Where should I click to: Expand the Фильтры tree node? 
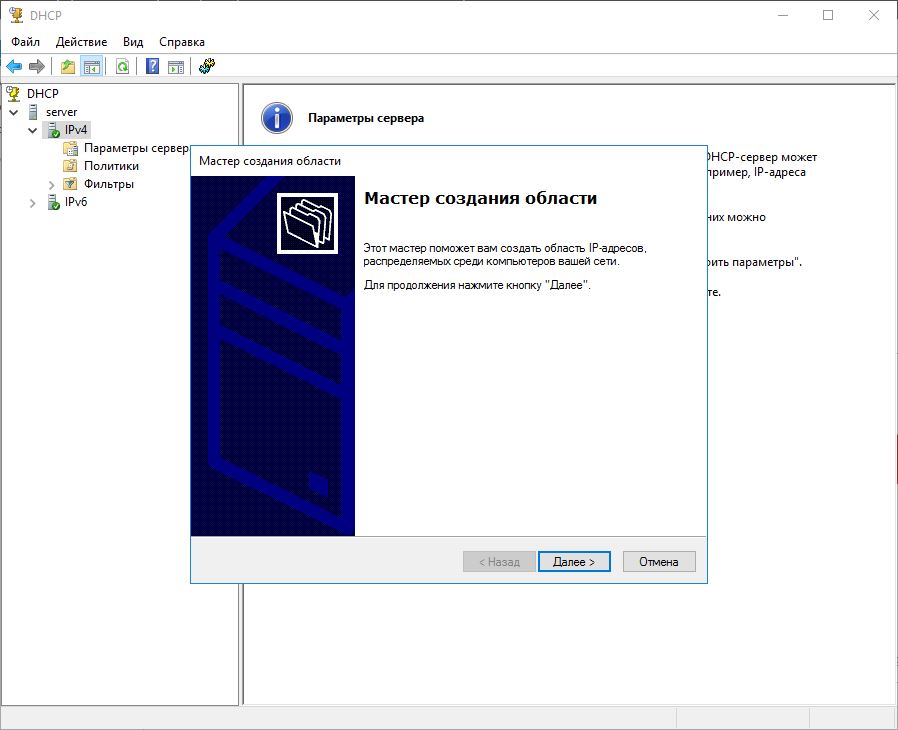click(51, 184)
